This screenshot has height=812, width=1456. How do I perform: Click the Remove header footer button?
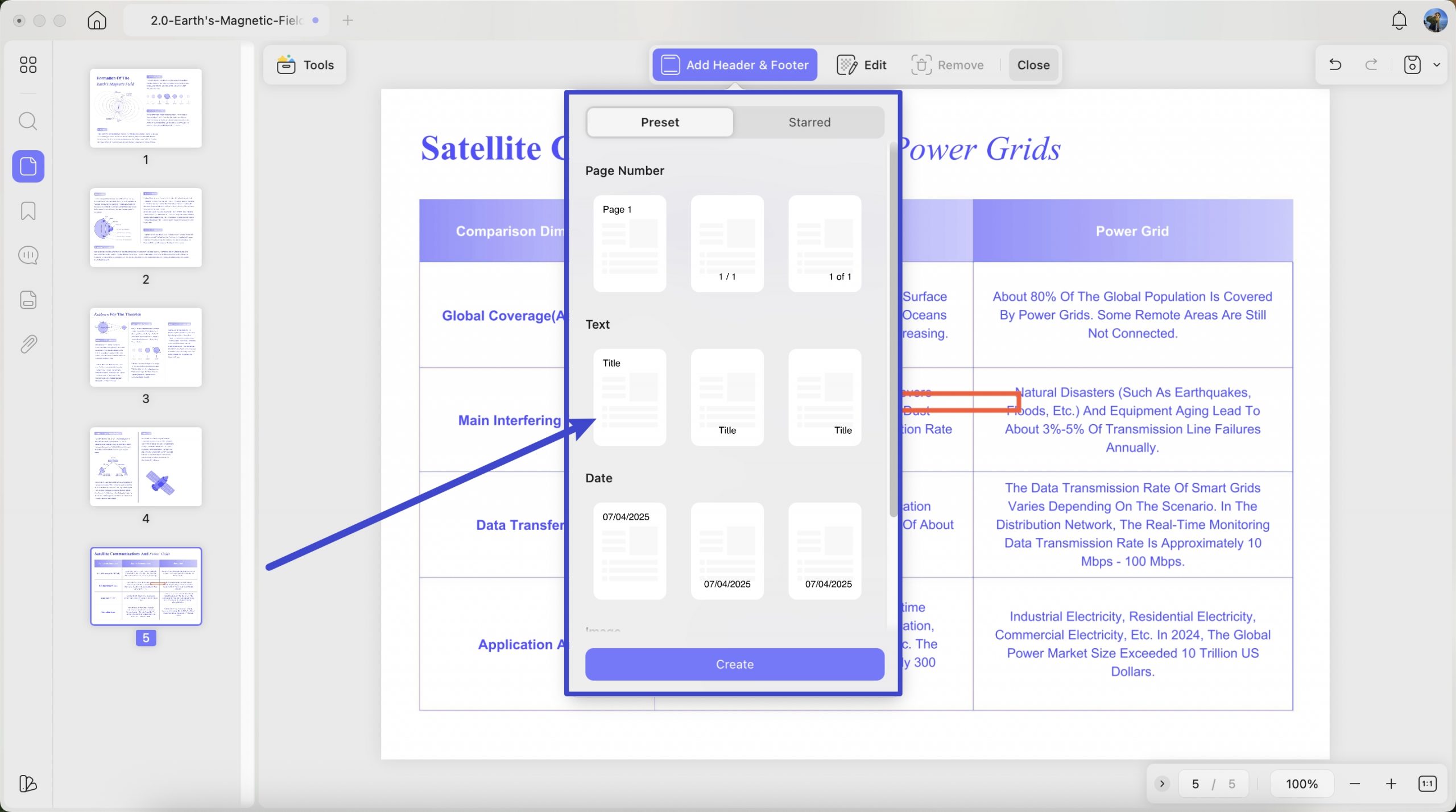coord(947,65)
